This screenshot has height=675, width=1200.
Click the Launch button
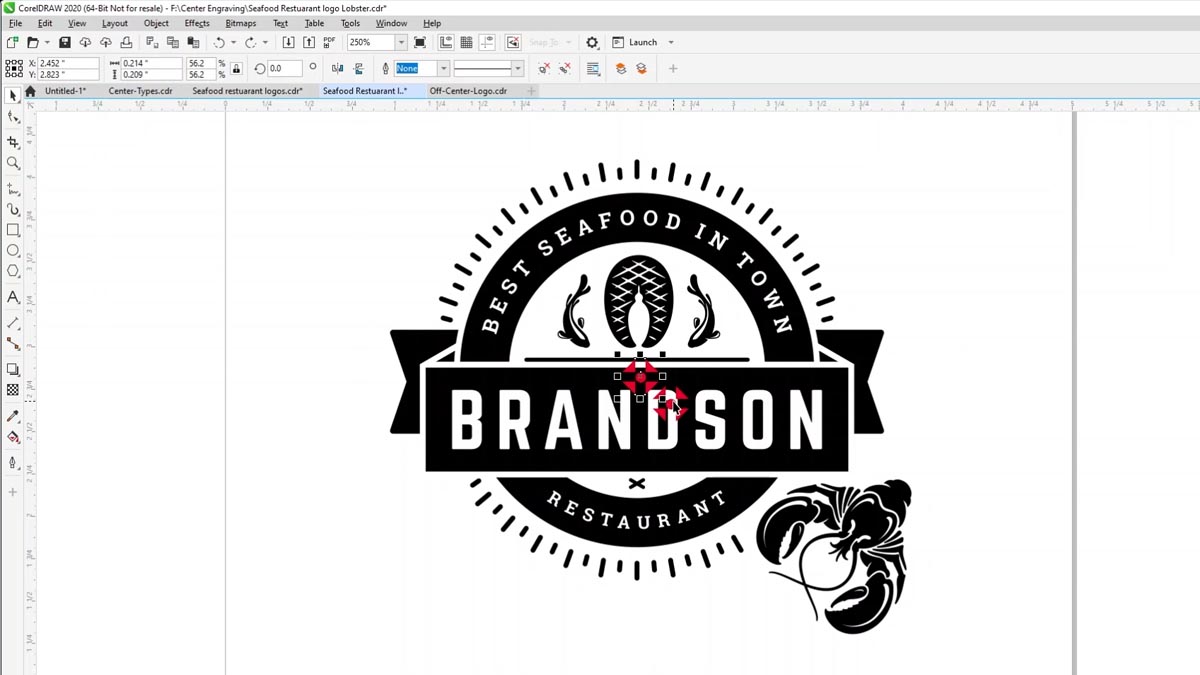click(643, 43)
